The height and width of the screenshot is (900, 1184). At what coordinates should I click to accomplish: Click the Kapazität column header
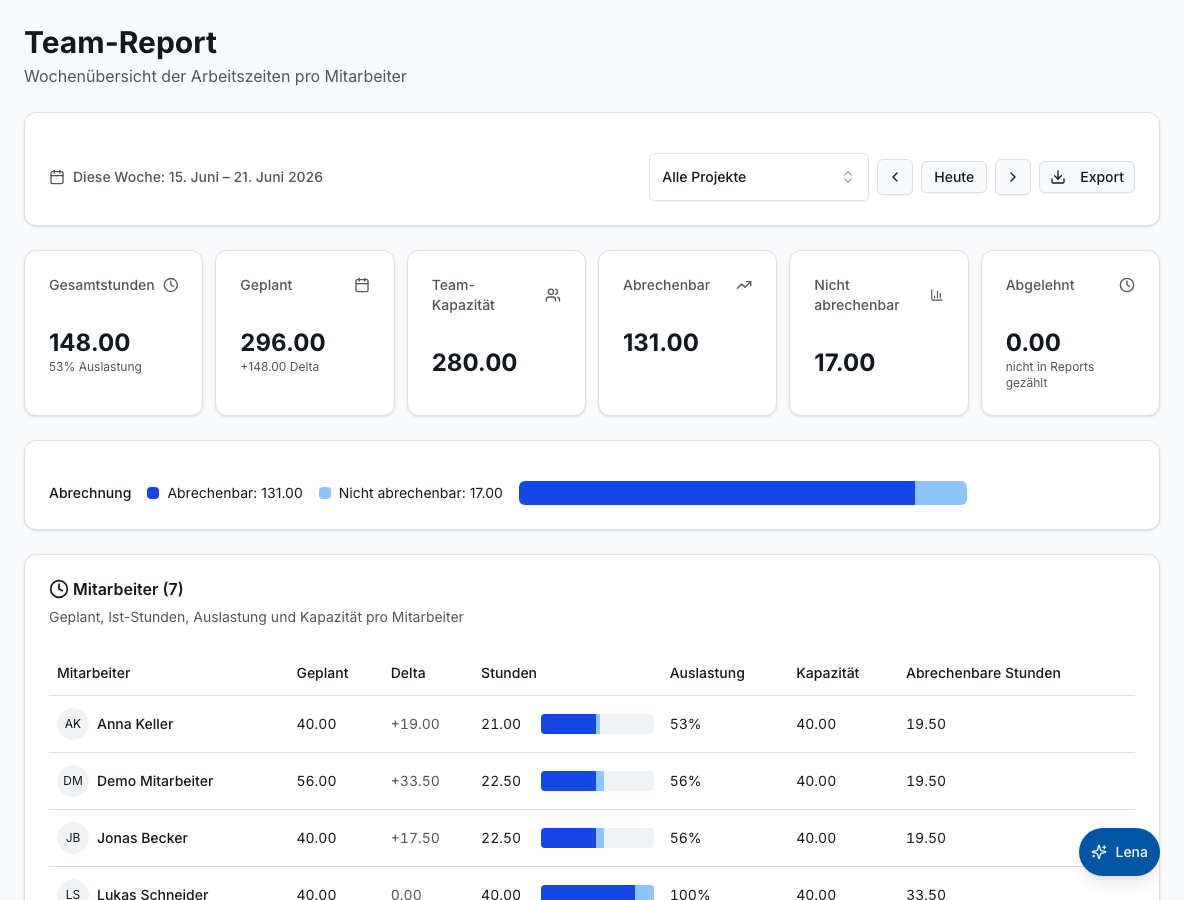[x=828, y=673]
